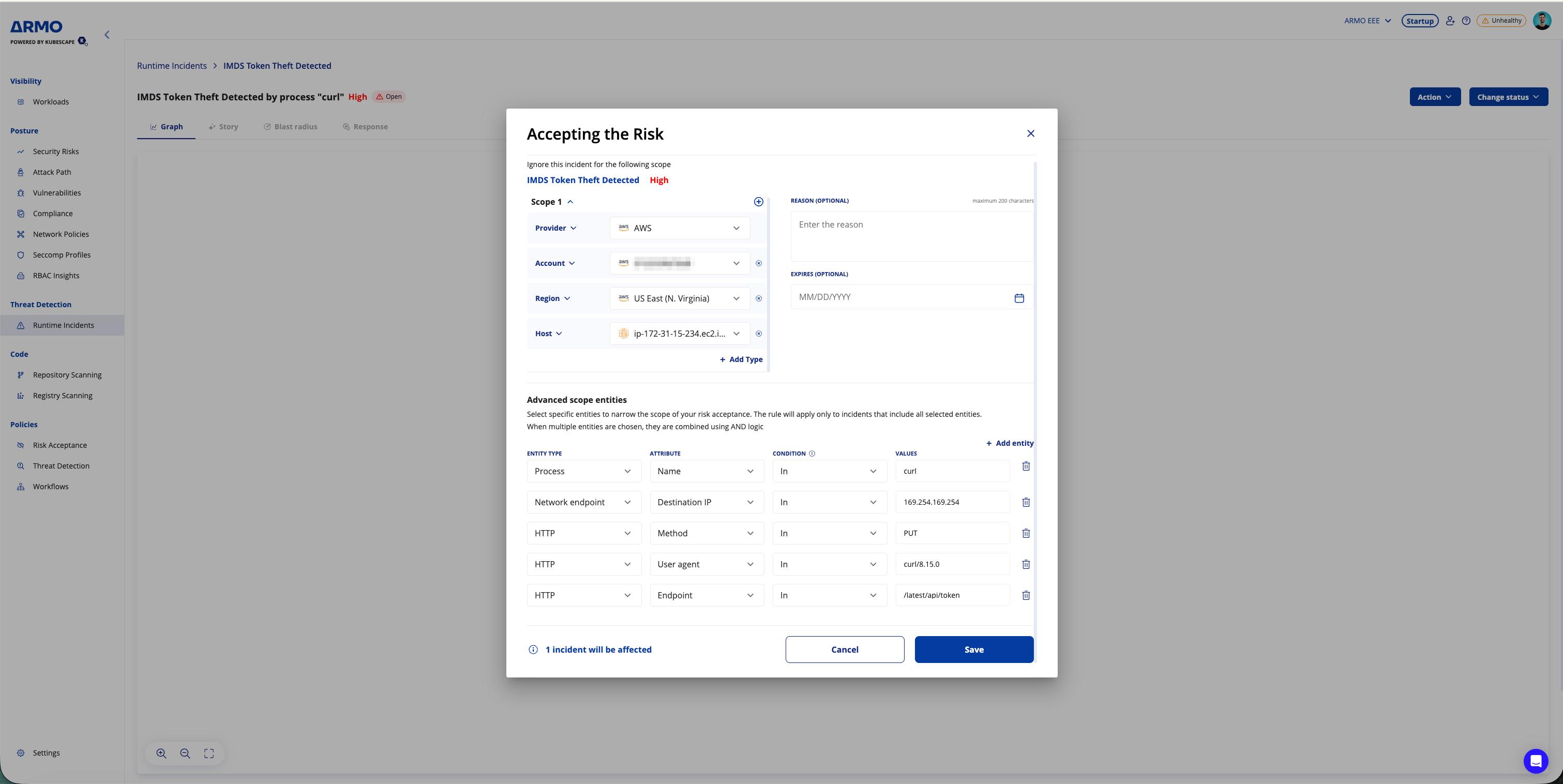Click the add scope plus circle icon
Viewport: 1563px width, 784px height.
758,202
